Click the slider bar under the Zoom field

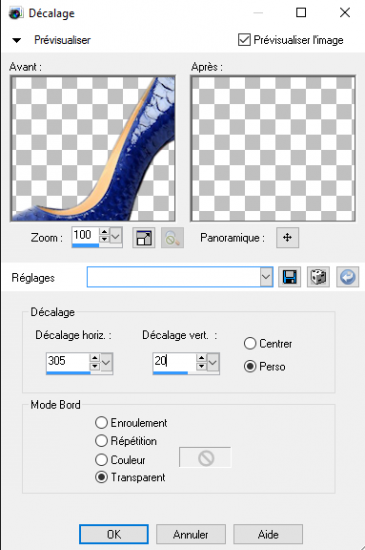(97, 246)
